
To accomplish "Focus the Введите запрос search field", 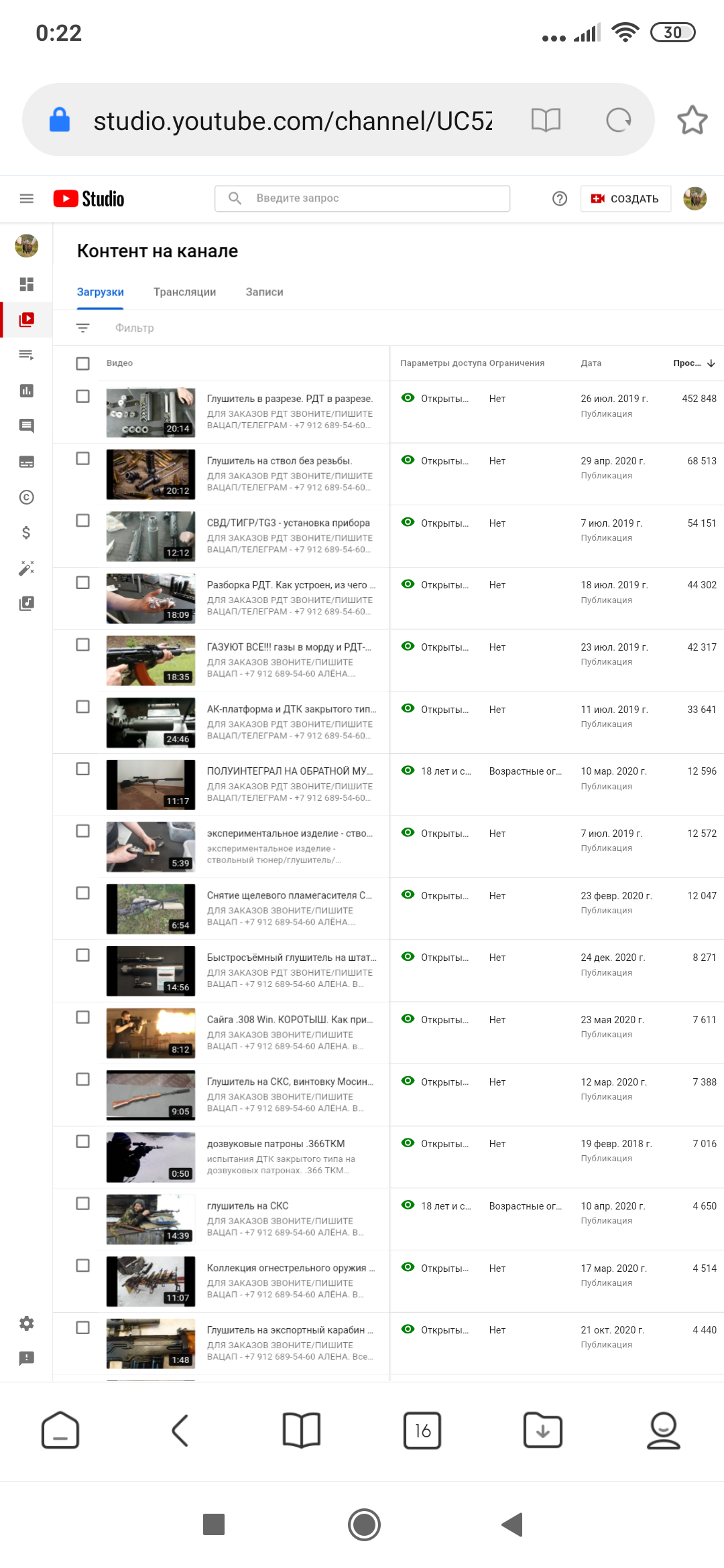I will coord(362,198).
